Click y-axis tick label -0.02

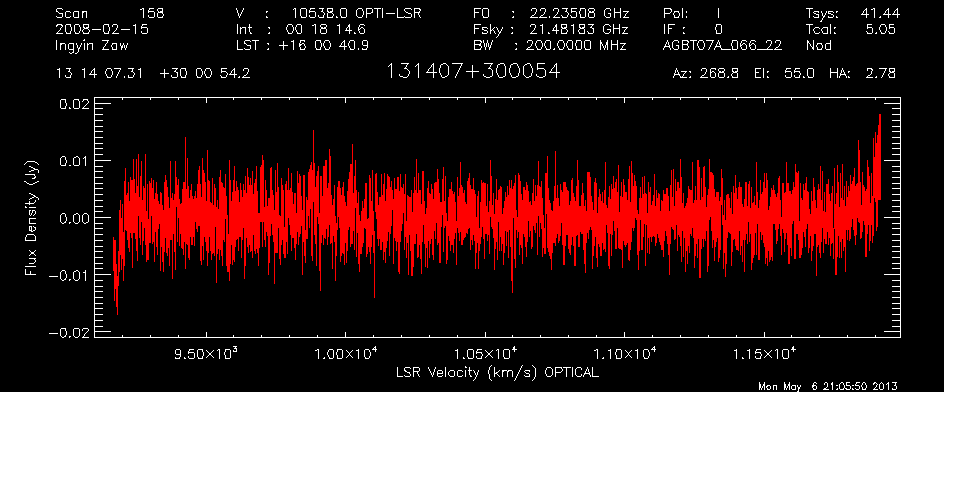point(69,333)
